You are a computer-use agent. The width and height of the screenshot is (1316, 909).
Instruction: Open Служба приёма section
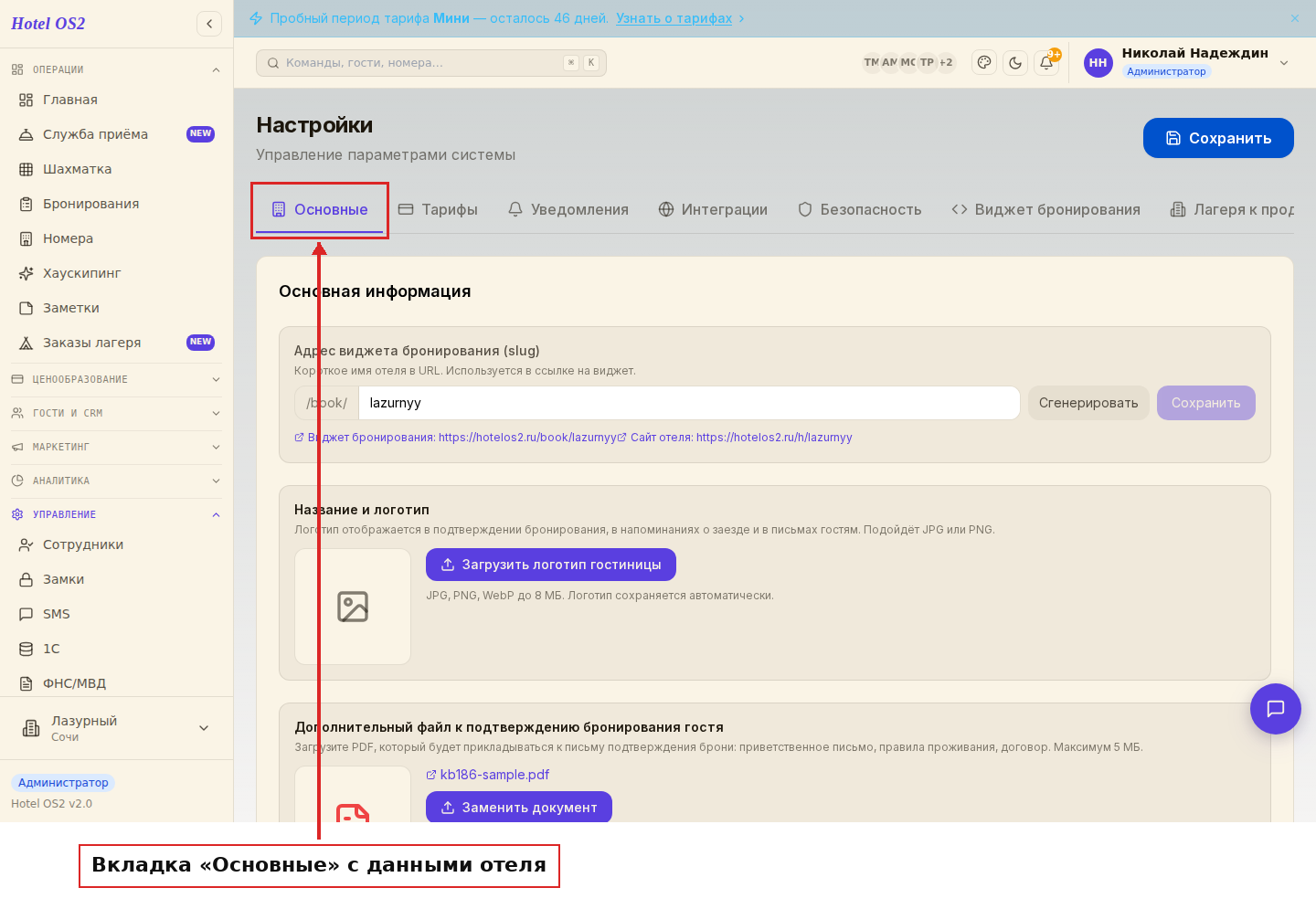116,134
